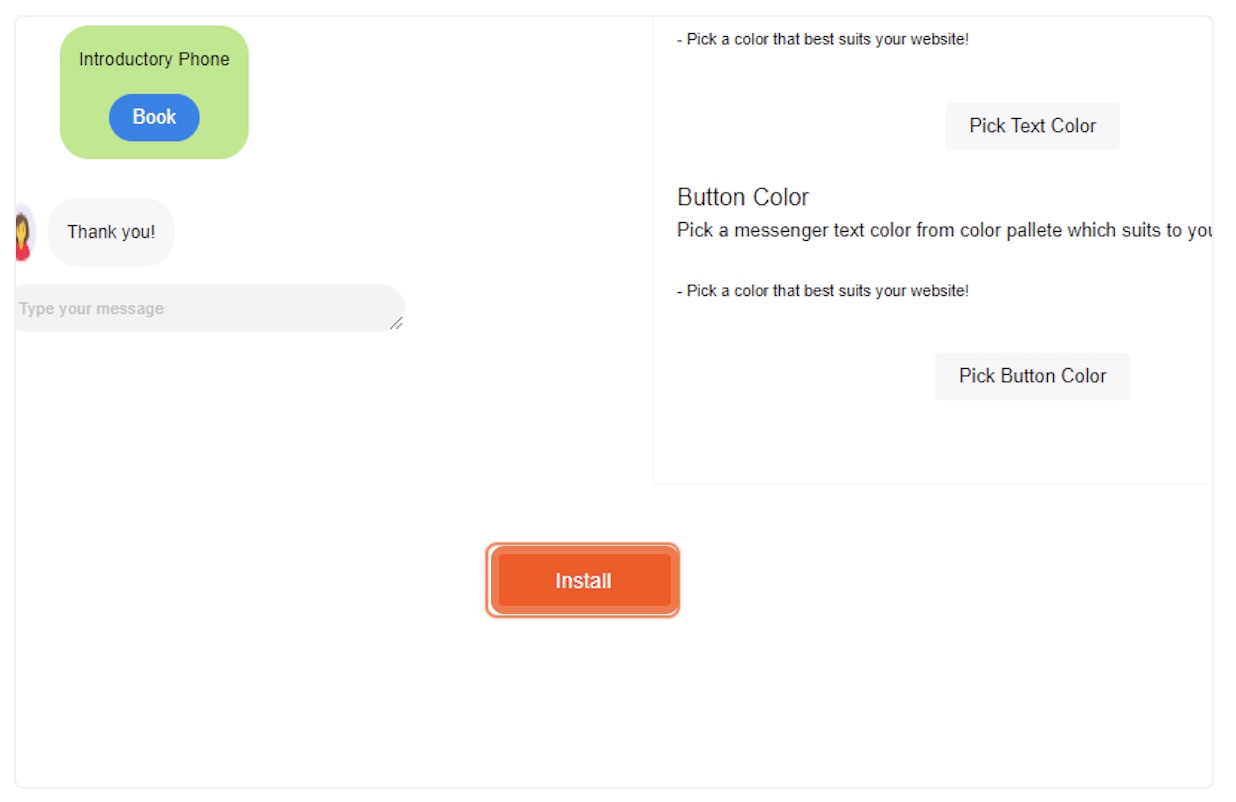Click the Book text on the blue pill
The width and height of the screenshot is (1236, 802).
click(154, 117)
